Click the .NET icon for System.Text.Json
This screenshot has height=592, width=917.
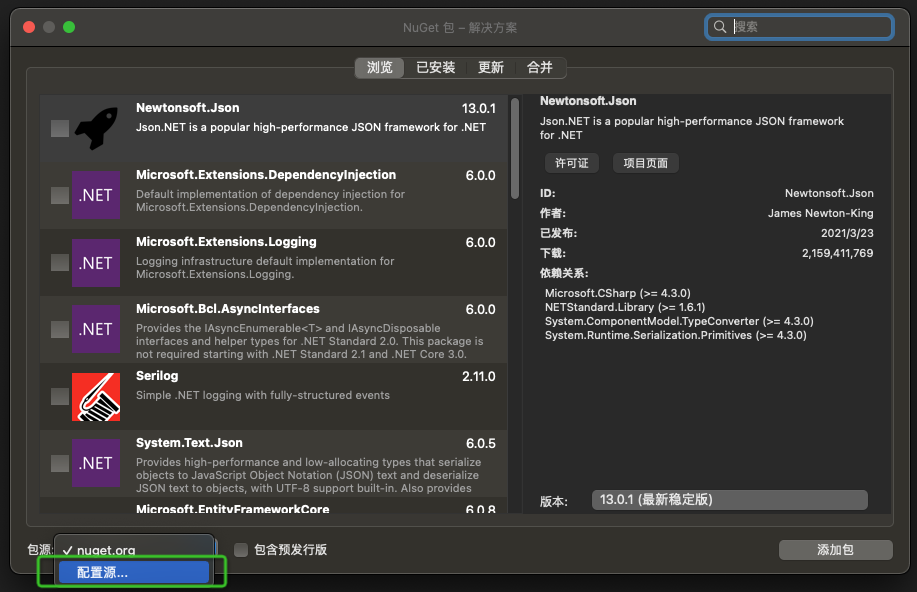pyautogui.click(x=96, y=463)
